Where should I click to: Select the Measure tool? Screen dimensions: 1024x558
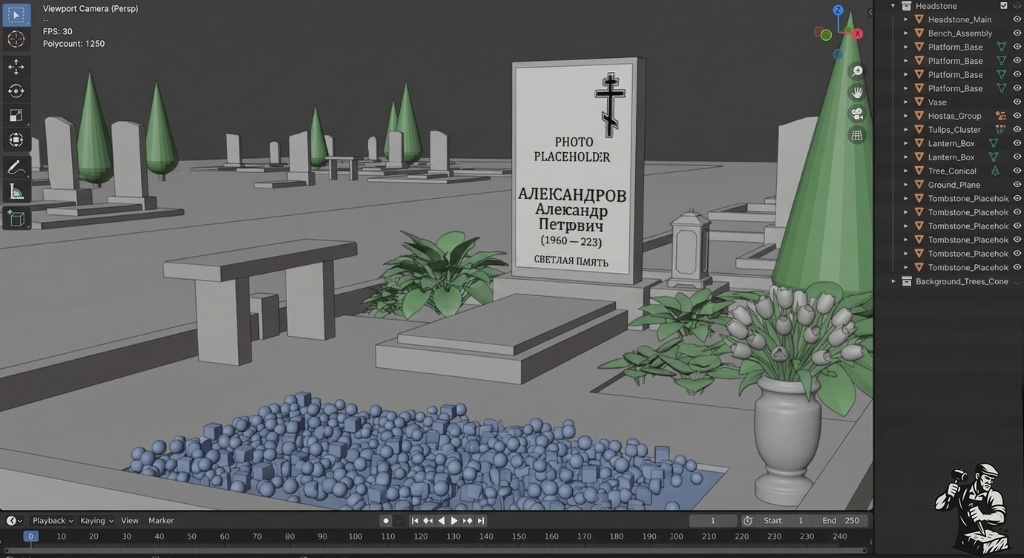point(16,191)
